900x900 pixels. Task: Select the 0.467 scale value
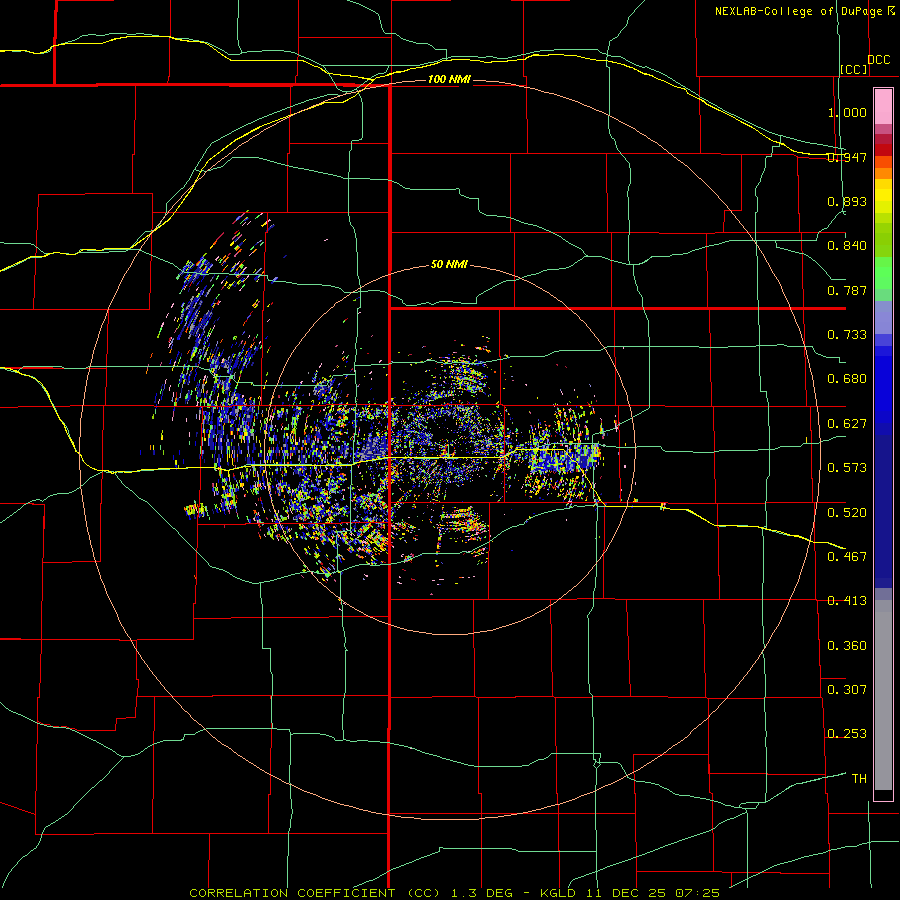coord(847,557)
